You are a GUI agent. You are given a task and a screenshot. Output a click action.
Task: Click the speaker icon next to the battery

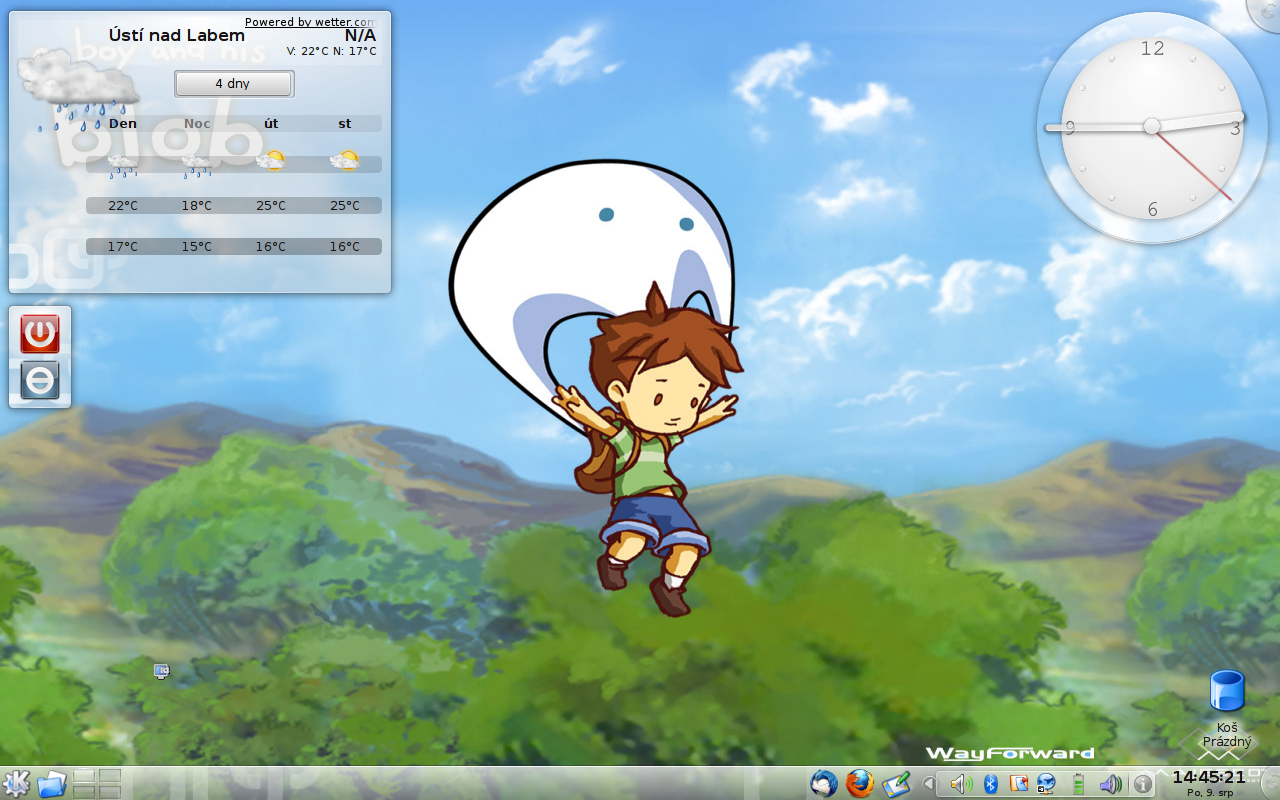click(1109, 784)
